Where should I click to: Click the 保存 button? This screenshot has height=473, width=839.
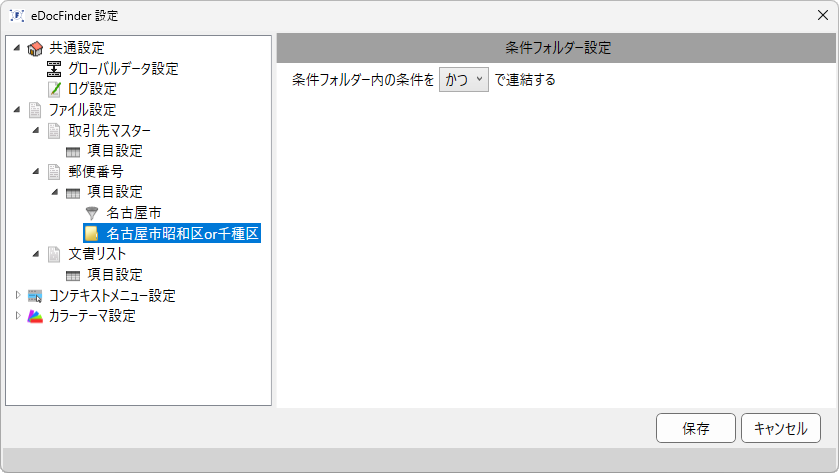point(696,428)
